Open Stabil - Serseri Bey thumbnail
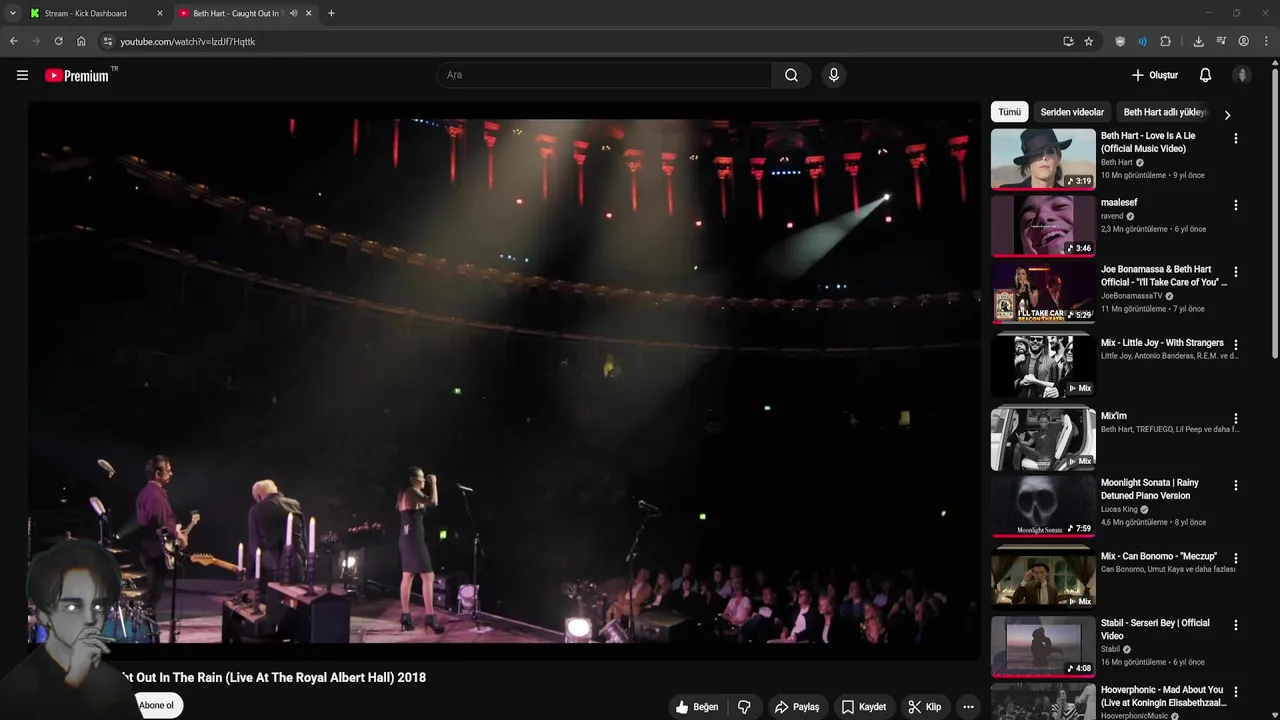1280x720 pixels. pyautogui.click(x=1043, y=646)
